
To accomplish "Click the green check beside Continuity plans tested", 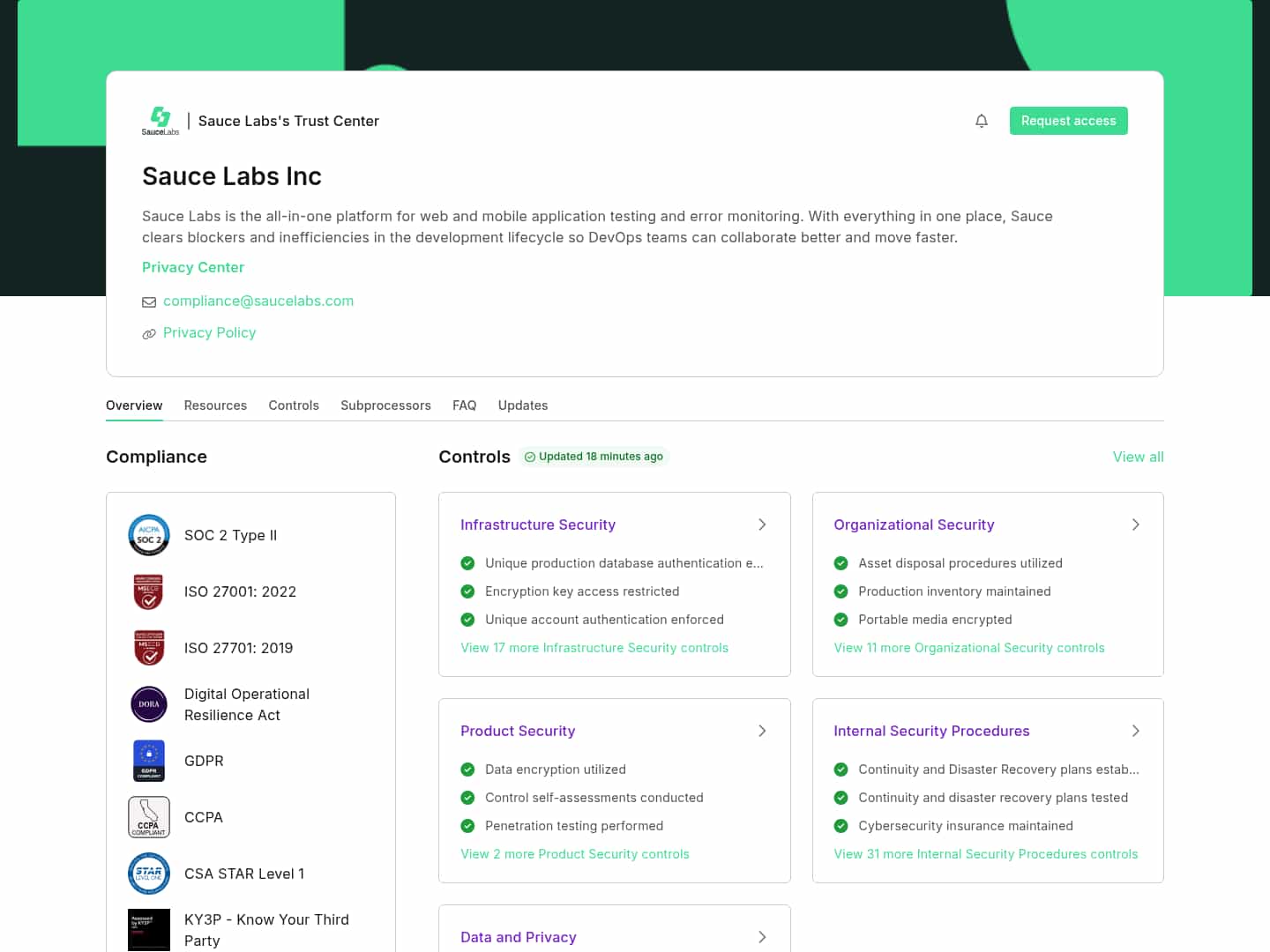I will point(840,798).
